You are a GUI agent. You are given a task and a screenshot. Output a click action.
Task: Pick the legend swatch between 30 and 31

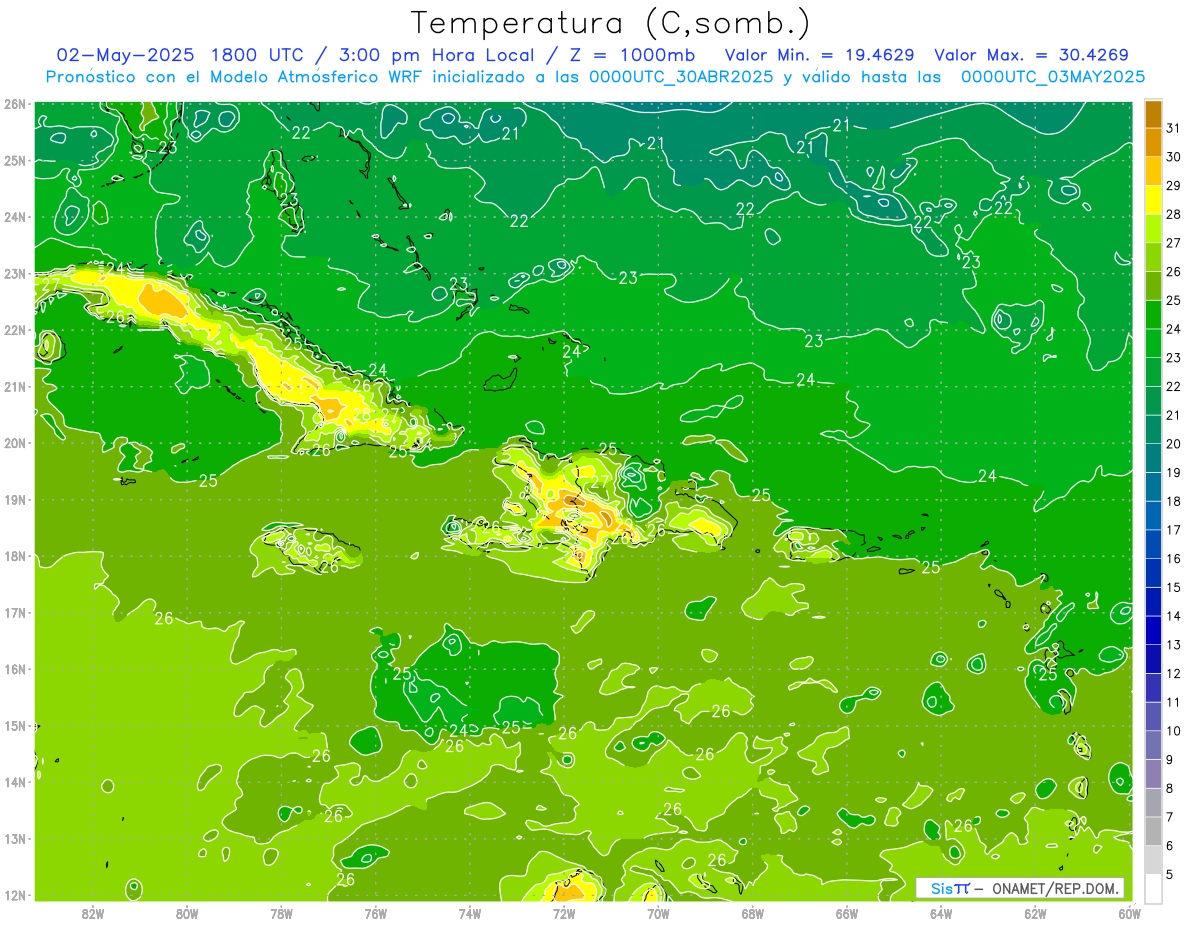point(1154,143)
